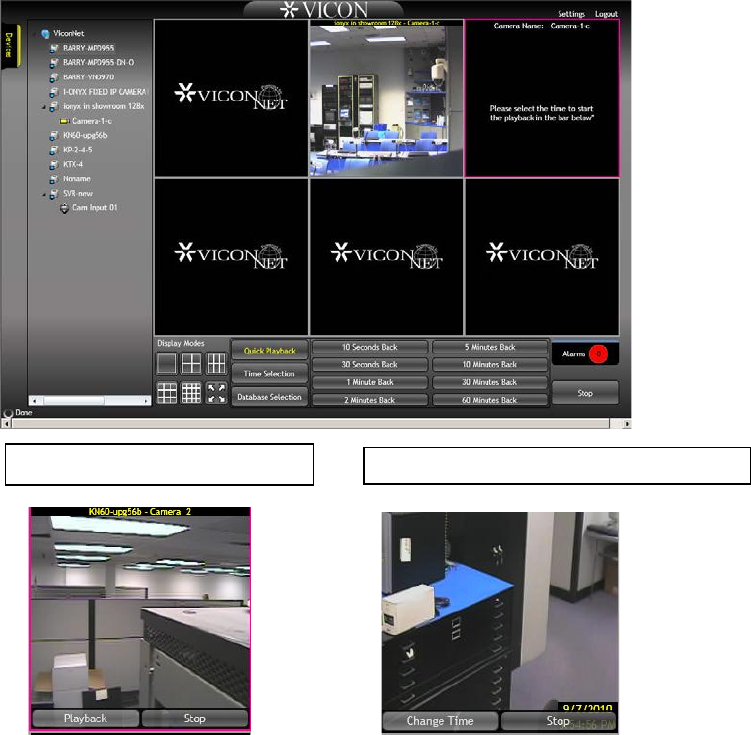Select the top-left empty ViconNet video pane

231,98
